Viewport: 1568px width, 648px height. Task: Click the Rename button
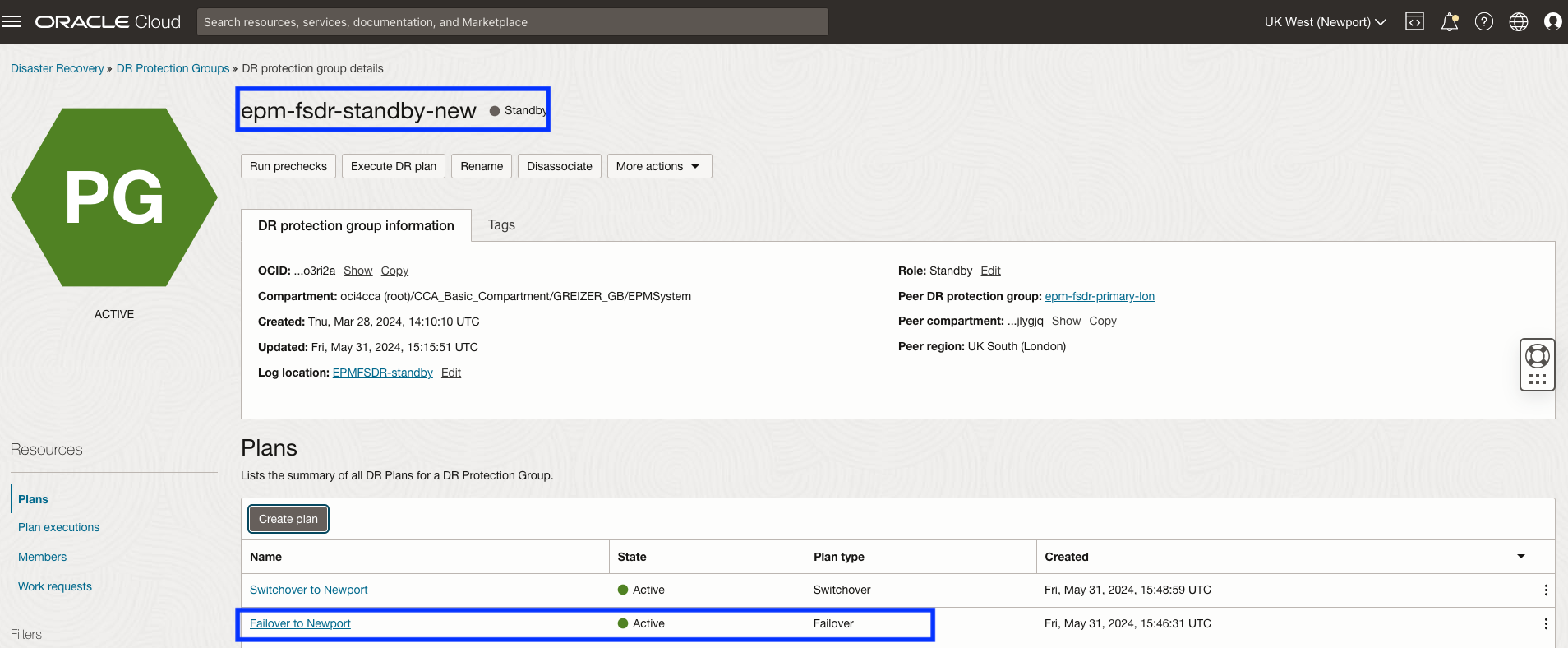[x=482, y=166]
